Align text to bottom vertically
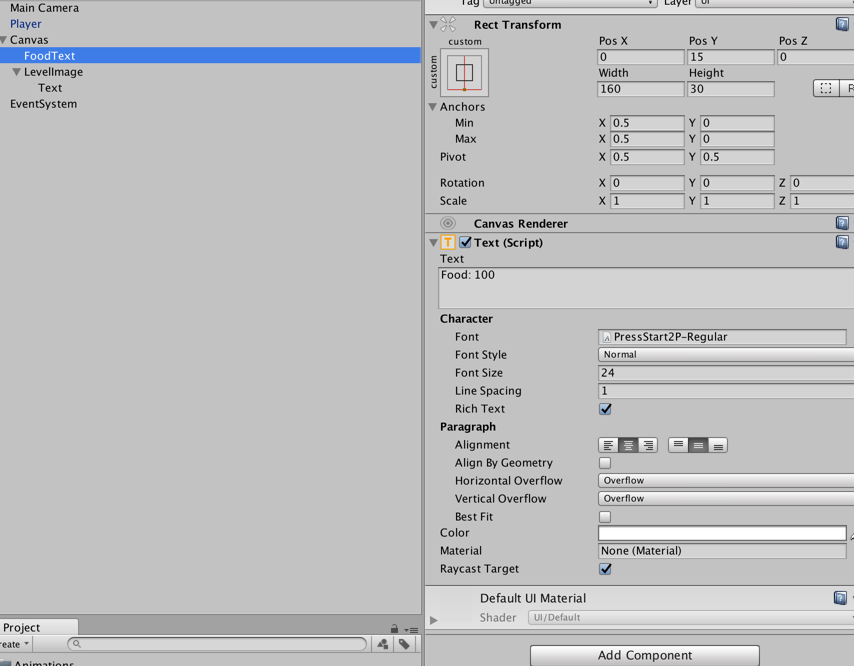Viewport: 854px width, 666px height. click(x=718, y=445)
